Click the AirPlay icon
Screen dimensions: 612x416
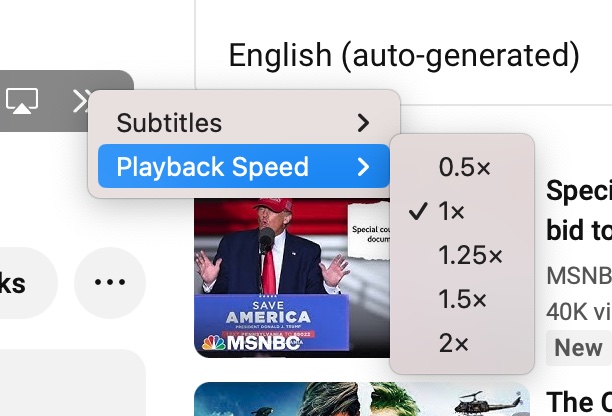point(22,101)
